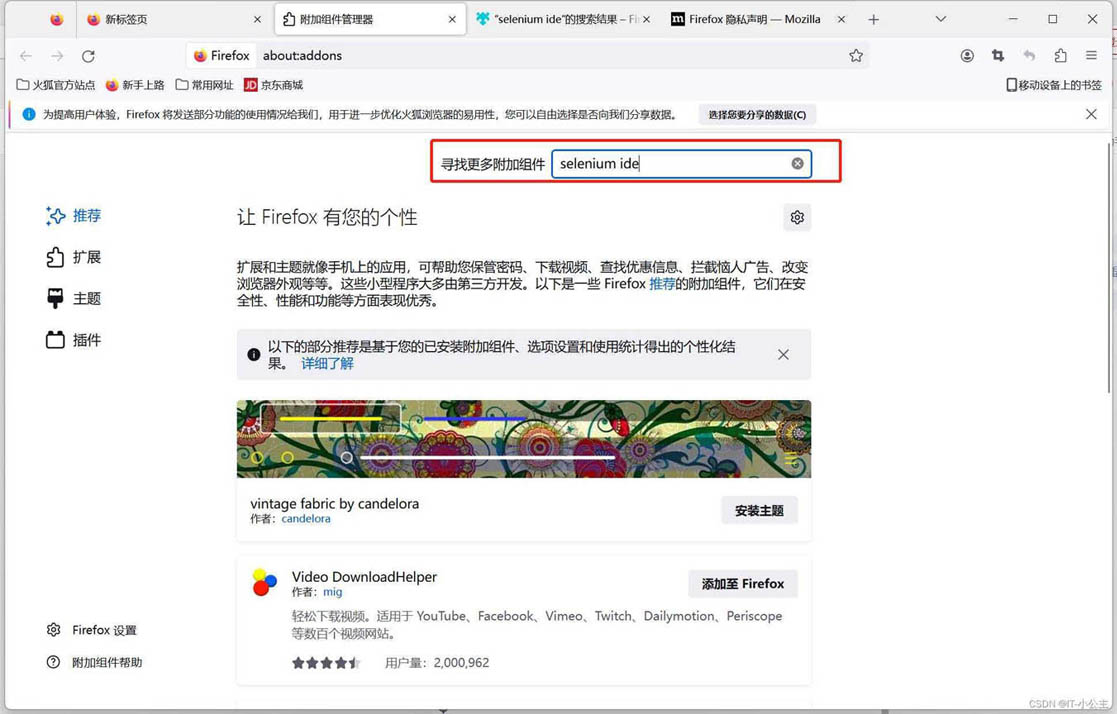
Task: Click the Video DownloadHelper title
Action: [364, 576]
